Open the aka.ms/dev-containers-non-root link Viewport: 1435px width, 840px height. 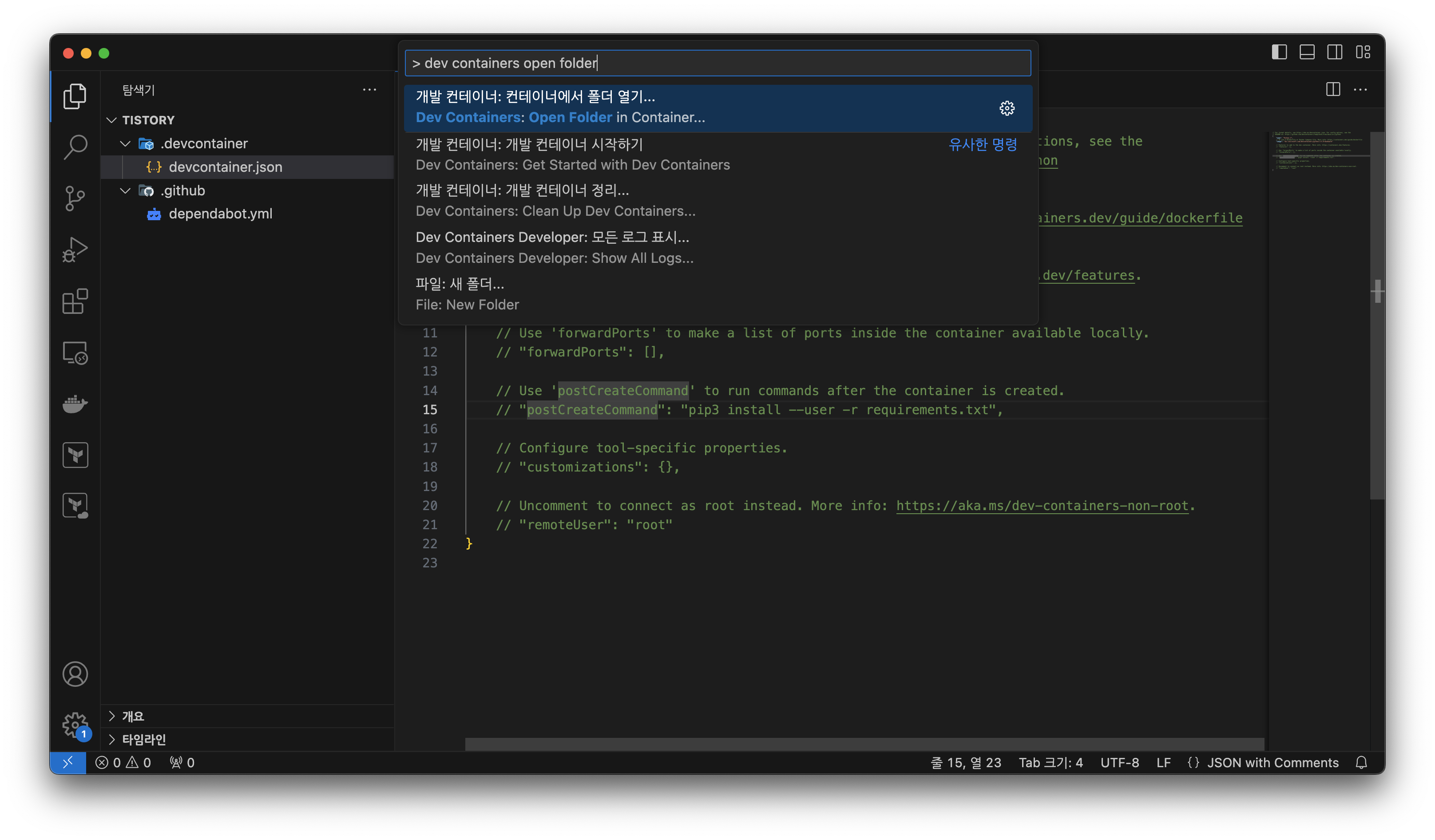pos(1042,505)
